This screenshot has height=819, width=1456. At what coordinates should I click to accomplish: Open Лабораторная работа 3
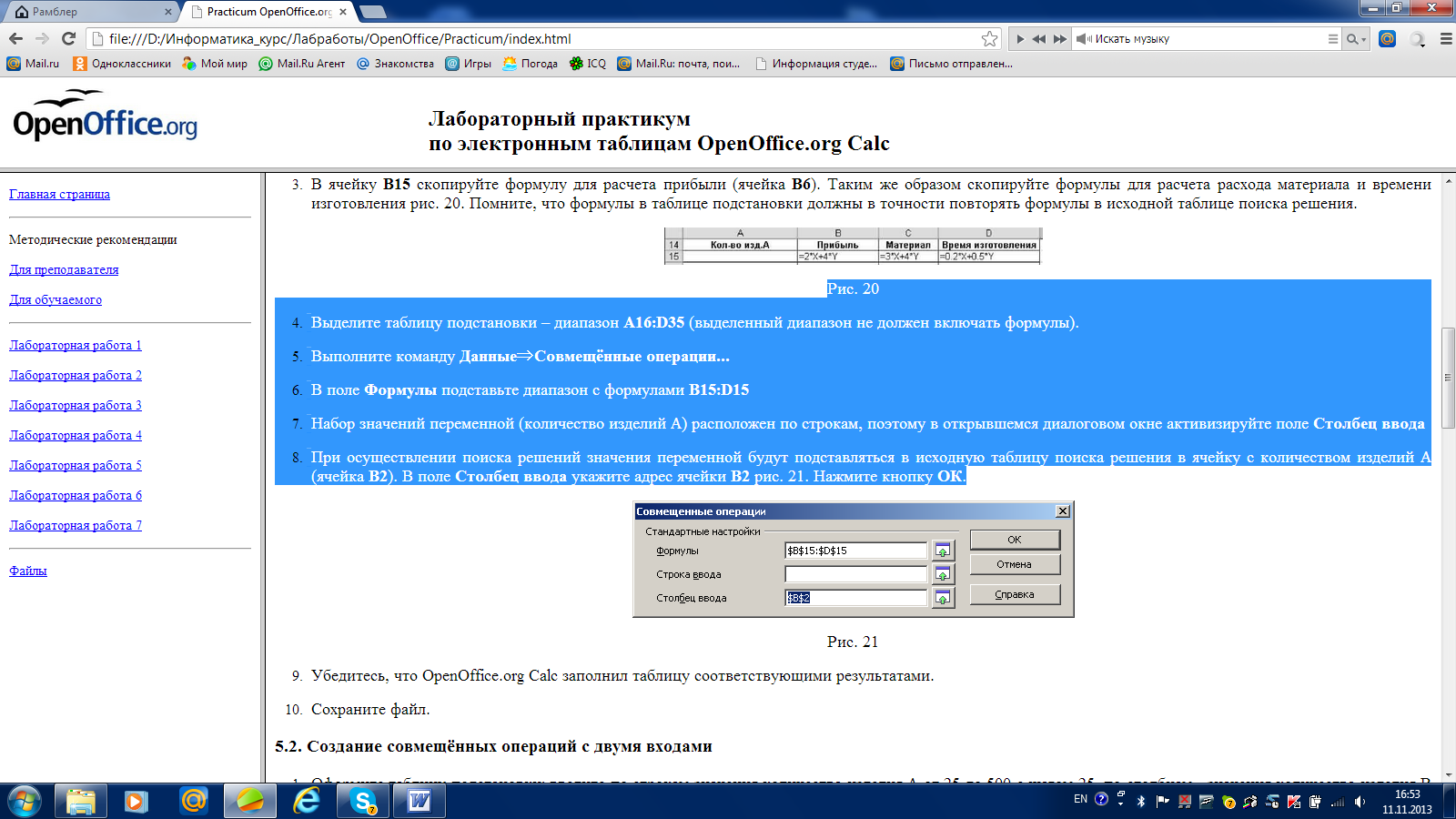pyautogui.click(x=76, y=405)
